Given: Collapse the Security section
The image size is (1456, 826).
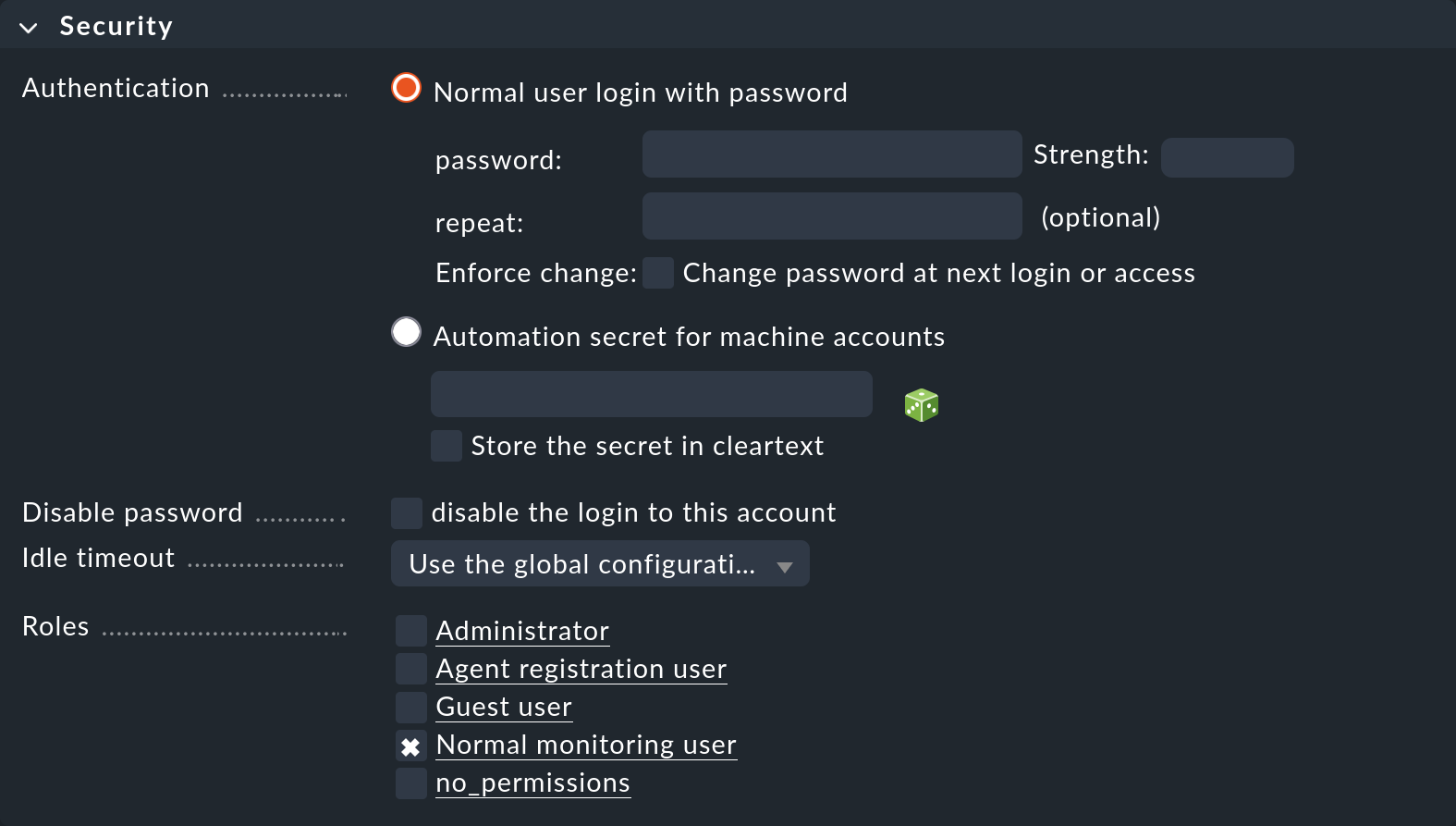Looking at the screenshot, I should [28, 26].
